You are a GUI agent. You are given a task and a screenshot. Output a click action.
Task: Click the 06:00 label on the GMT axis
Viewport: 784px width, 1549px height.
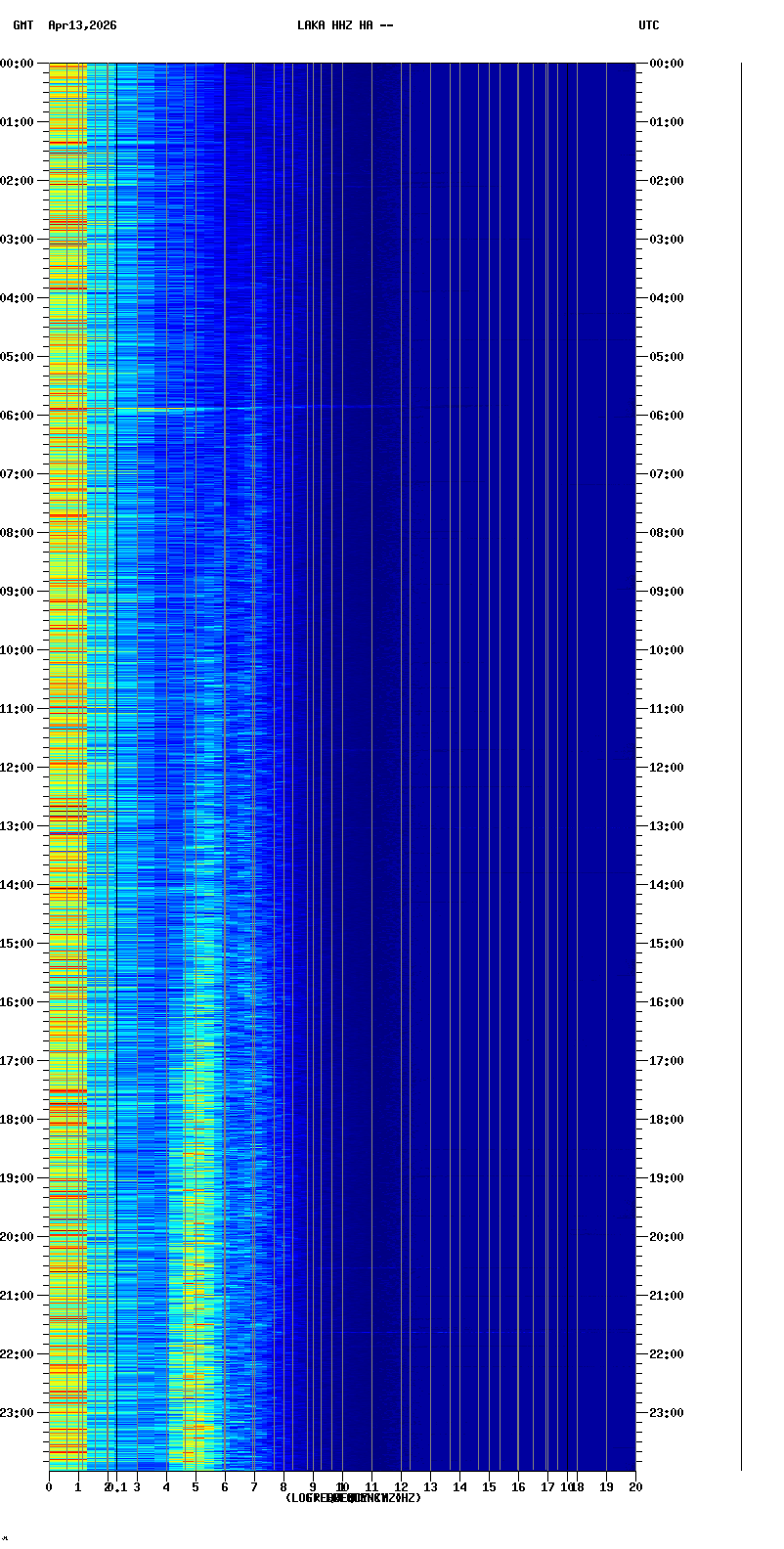tap(18, 416)
